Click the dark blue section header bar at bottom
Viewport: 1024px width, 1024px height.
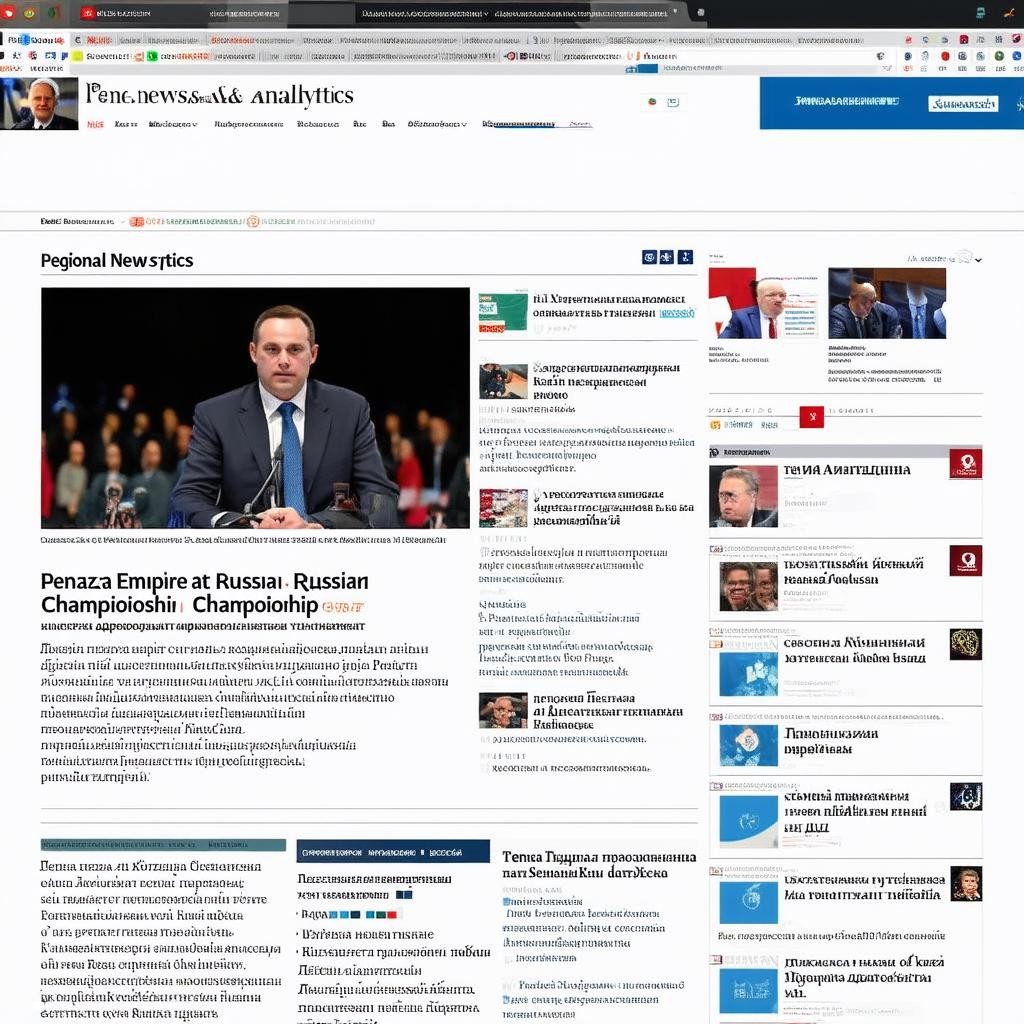click(393, 852)
